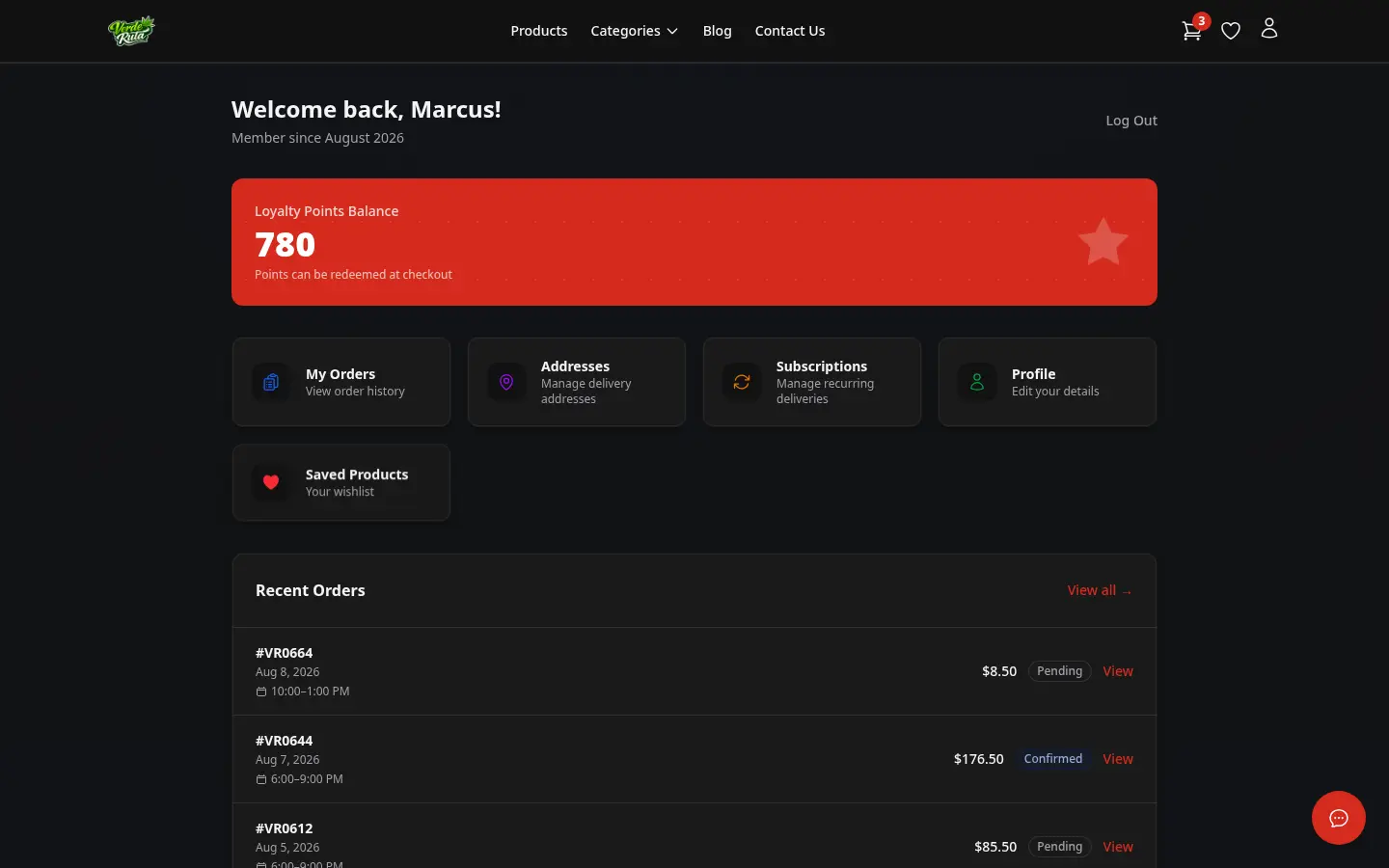Click the Aug 8, 2026 date
The image size is (1389, 868).
[287, 672]
